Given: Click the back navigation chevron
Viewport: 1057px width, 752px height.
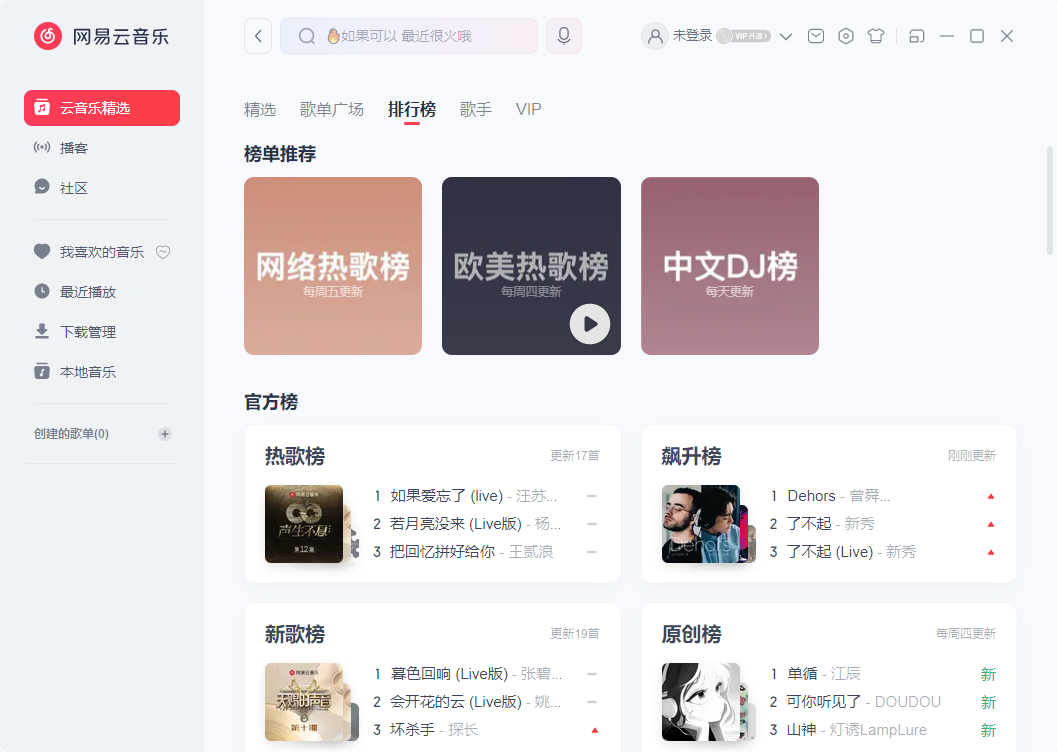Looking at the screenshot, I should [x=257, y=35].
